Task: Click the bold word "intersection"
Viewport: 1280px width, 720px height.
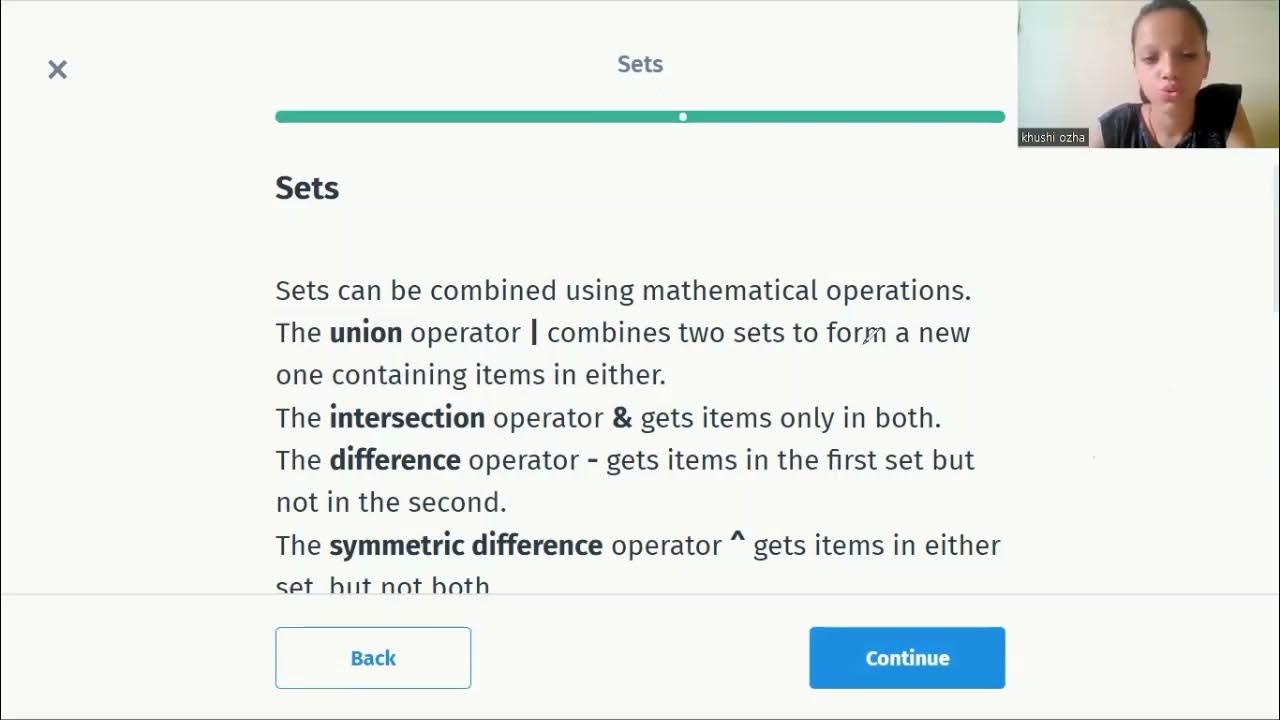Action: pos(407,417)
